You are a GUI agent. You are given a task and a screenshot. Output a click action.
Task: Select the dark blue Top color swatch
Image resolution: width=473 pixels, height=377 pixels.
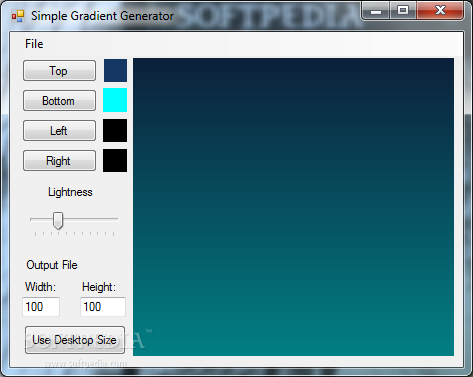(115, 71)
